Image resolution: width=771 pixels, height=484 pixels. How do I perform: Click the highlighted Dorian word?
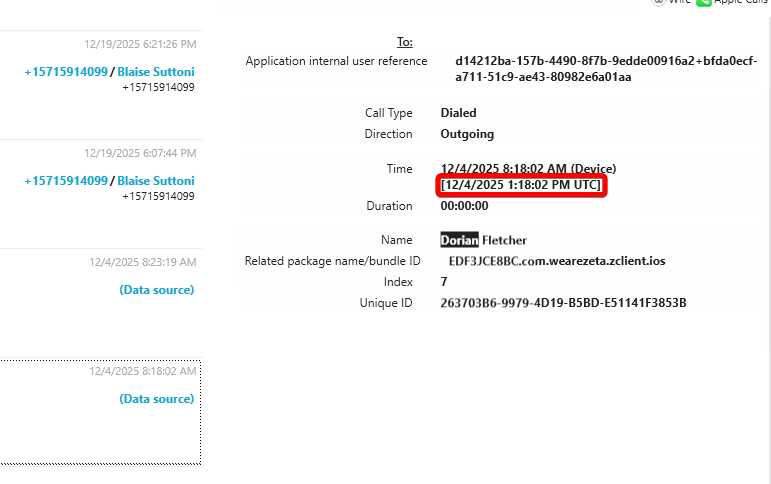point(459,240)
